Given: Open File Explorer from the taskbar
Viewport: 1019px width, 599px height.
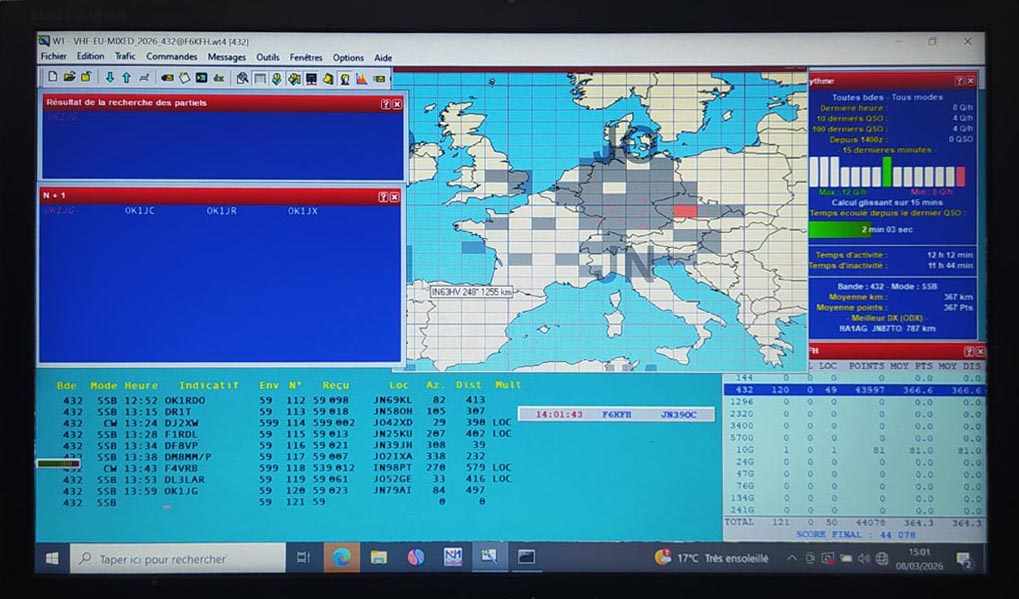Looking at the screenshot, I should (379, 557).
